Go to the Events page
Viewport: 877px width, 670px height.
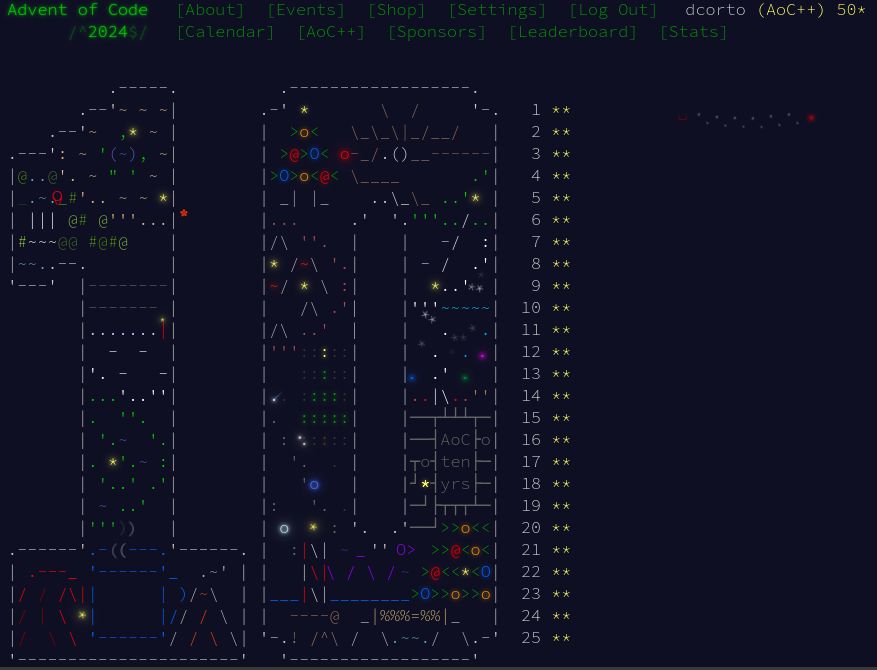[x=305, y=10]
